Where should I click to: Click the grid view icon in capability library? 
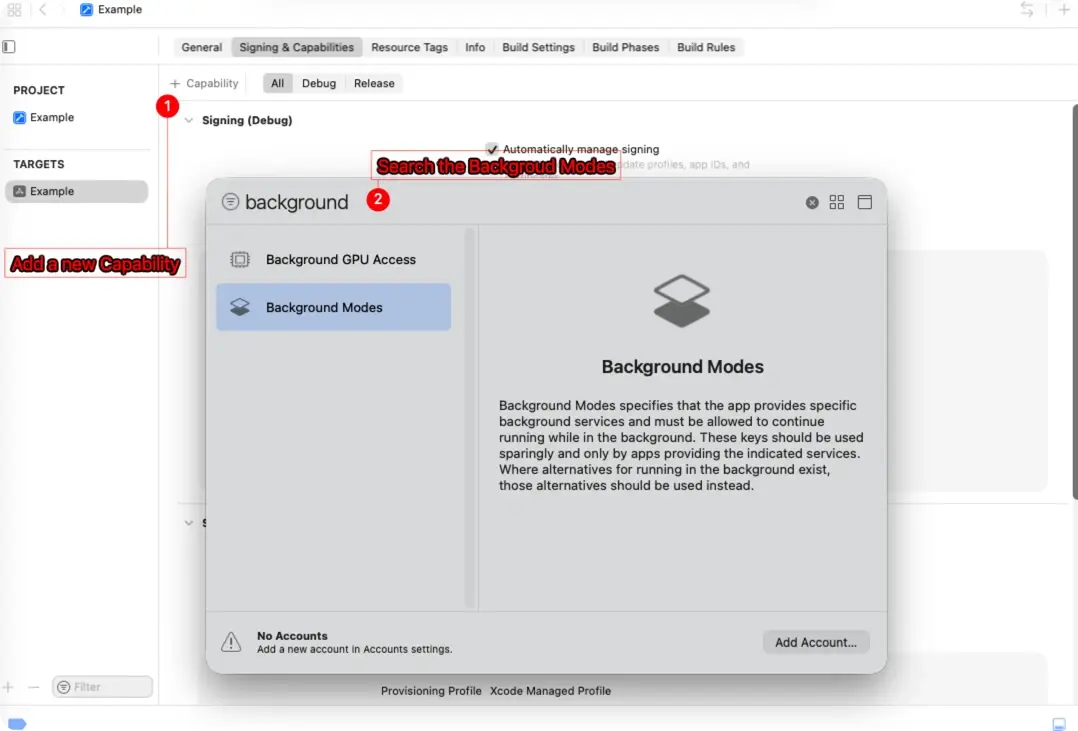pyautogui.click(x=837, y=202)
